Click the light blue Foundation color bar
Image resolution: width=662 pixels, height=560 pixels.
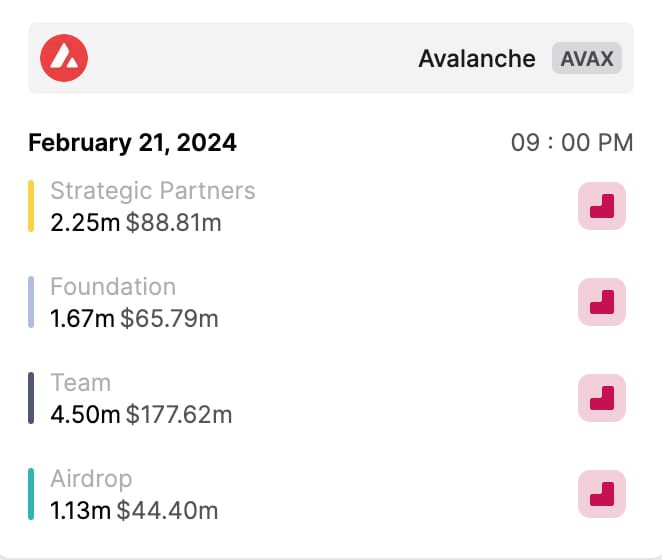coord(31,302)
